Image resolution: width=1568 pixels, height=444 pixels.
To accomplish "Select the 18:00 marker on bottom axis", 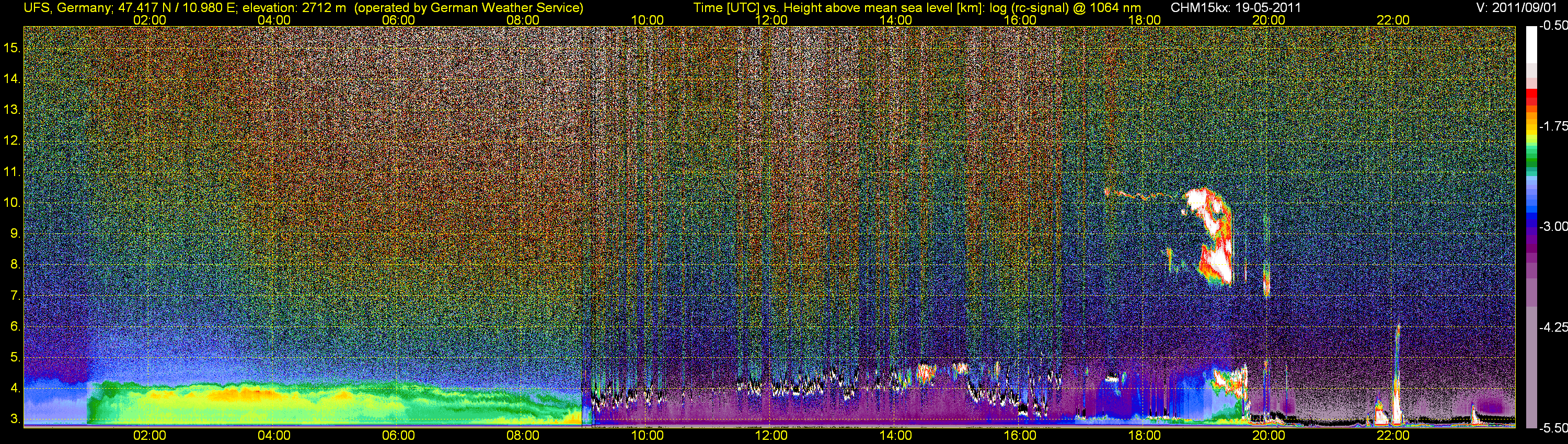I will (1144, 436).
